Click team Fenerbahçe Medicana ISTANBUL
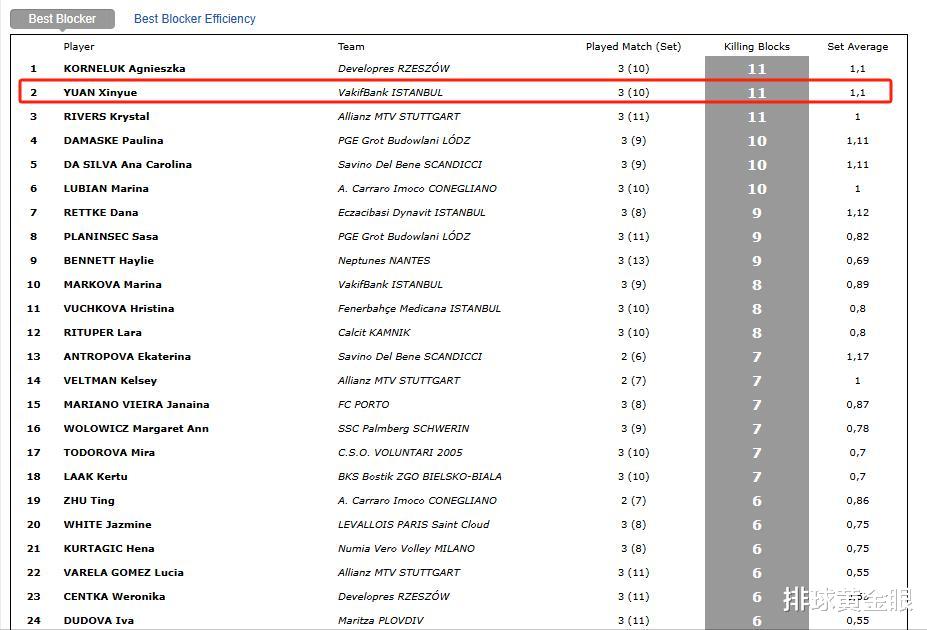This screenshot has width=927, height=630. pyautogui.click(x=419, y=308)
